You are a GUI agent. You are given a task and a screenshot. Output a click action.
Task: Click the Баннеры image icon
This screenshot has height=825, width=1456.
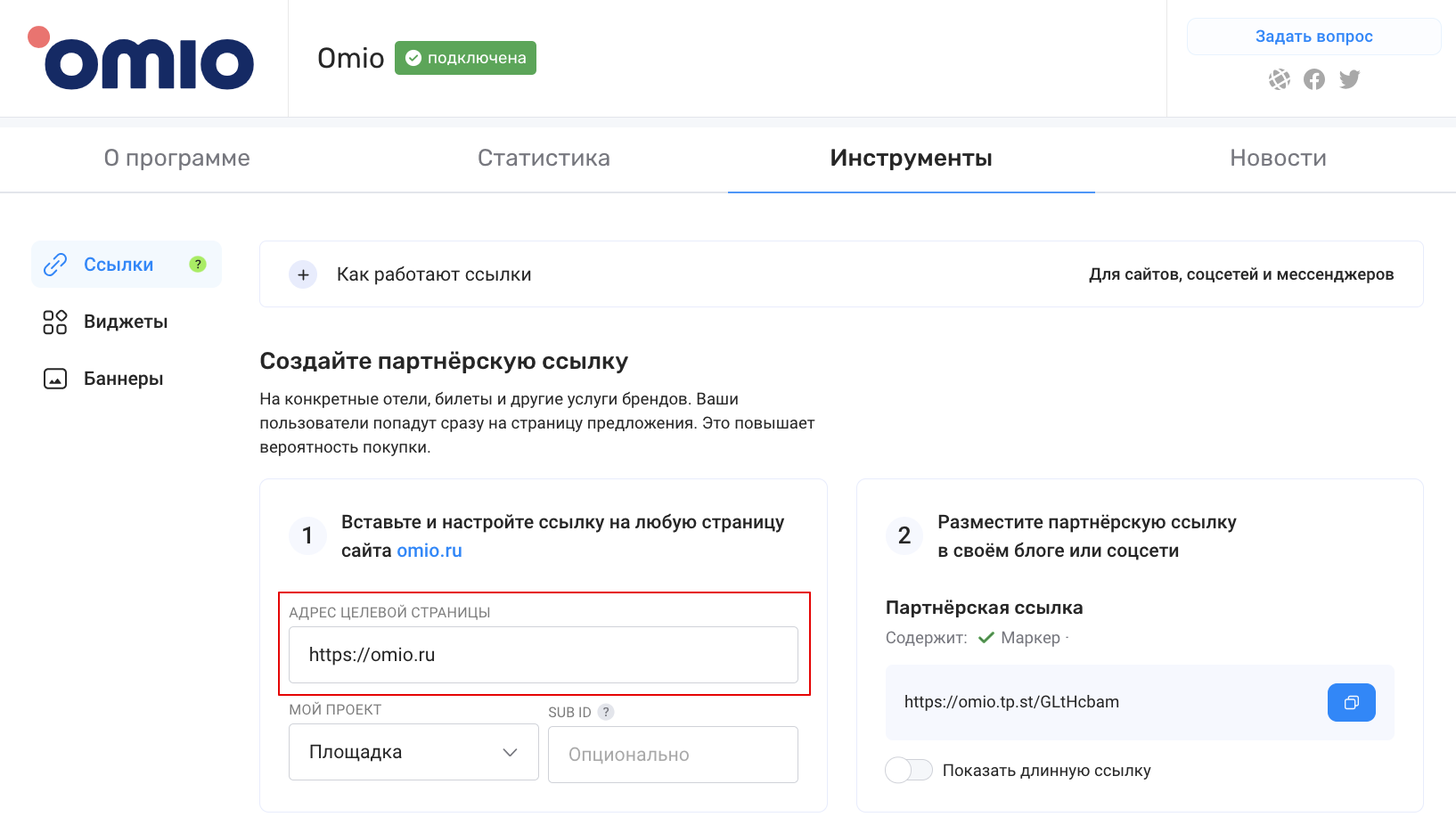[x=55, y=379]
